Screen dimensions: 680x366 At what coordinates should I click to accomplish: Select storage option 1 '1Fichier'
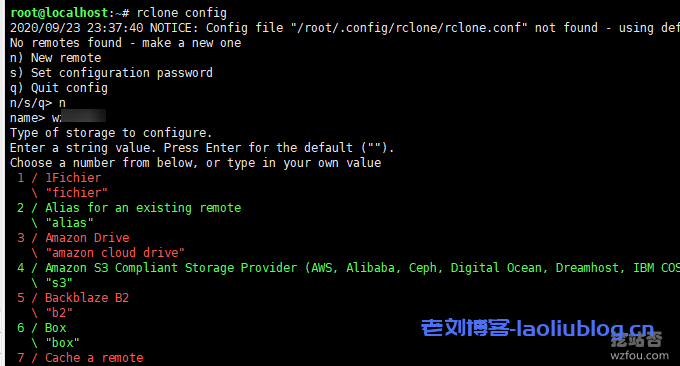coord(59,178)
